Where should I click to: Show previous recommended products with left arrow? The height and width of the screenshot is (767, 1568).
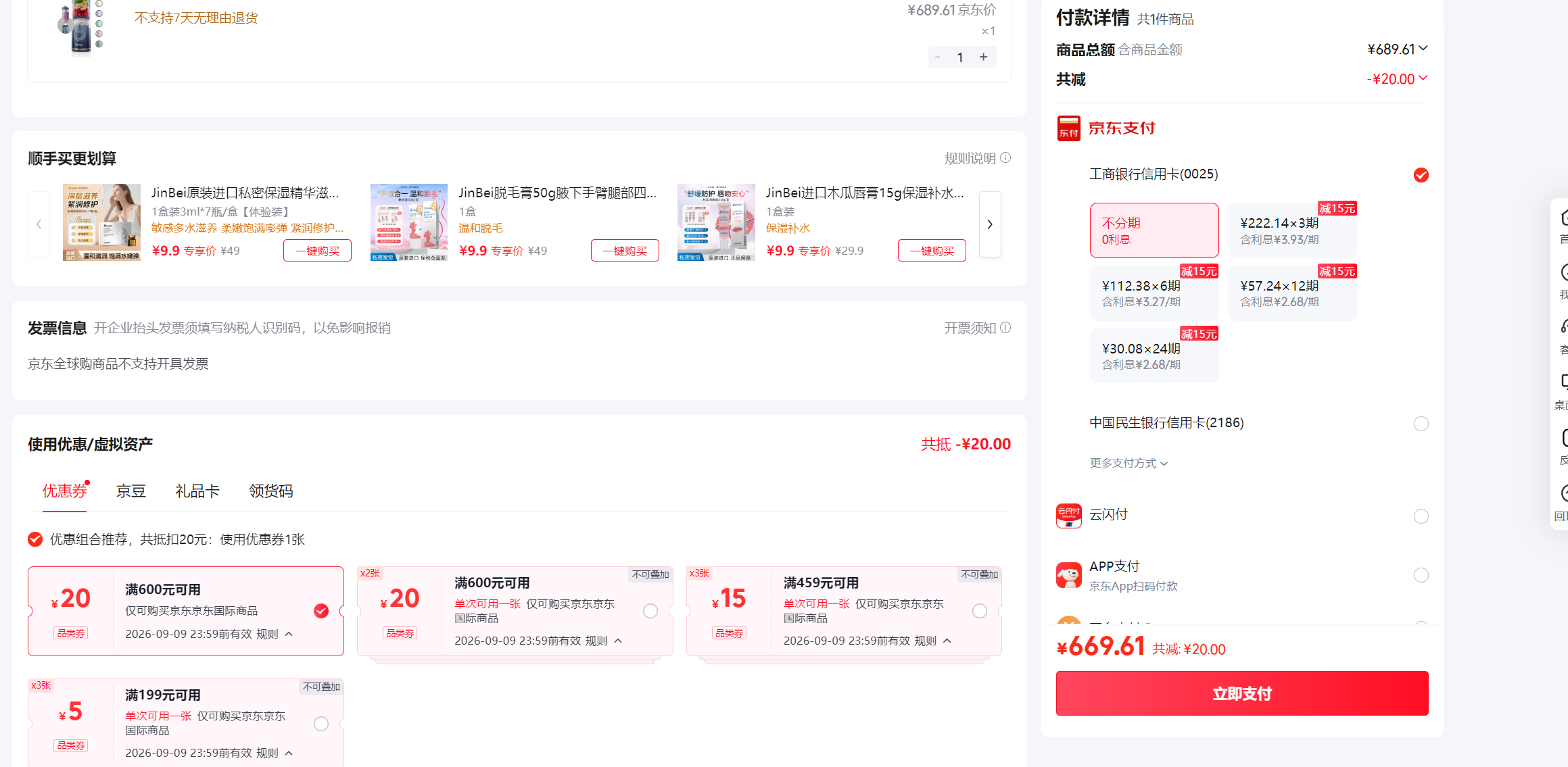(x=39, y=224)
